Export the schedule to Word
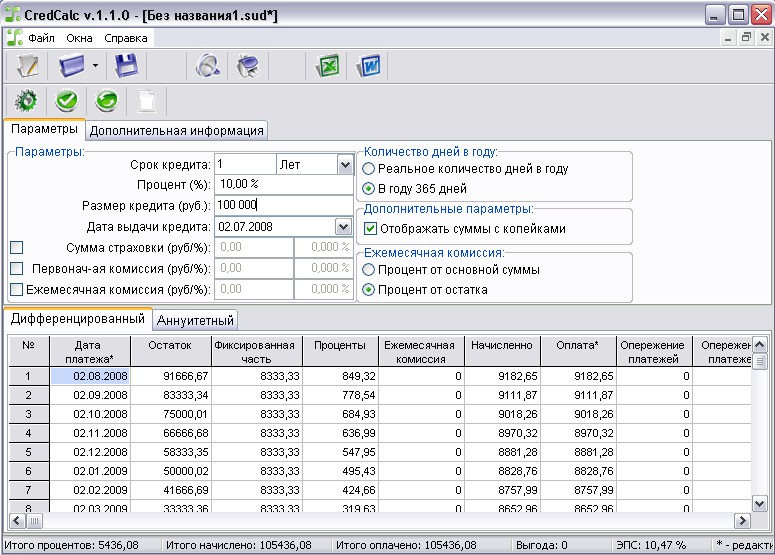Screen dimensions: 775x555 368,67
